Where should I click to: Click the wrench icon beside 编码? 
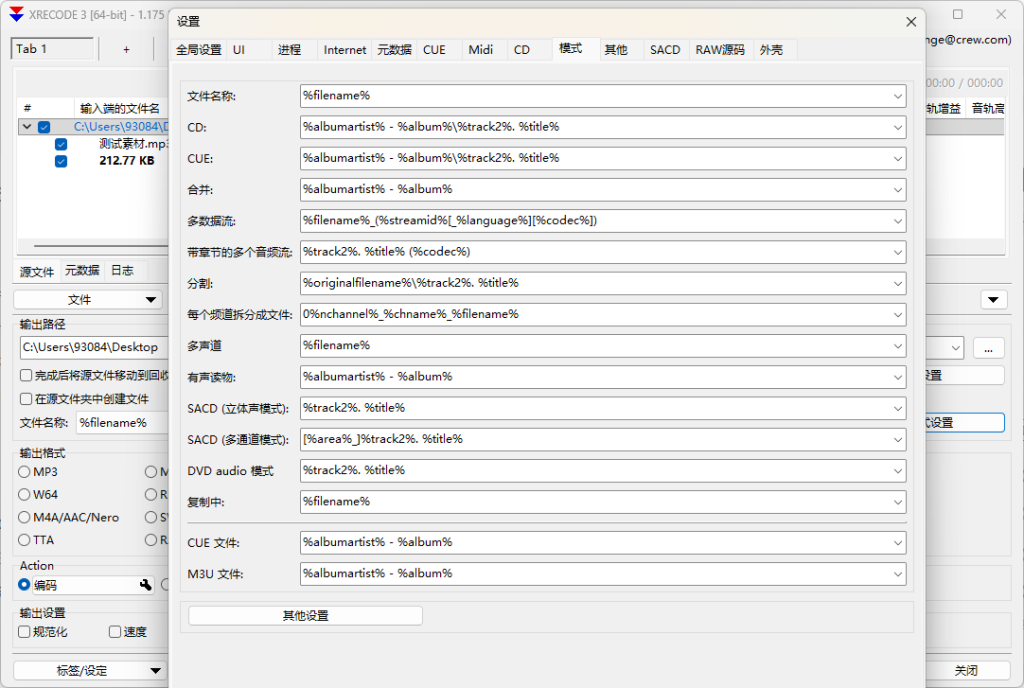pyautogui.click(x=145, y=585)
